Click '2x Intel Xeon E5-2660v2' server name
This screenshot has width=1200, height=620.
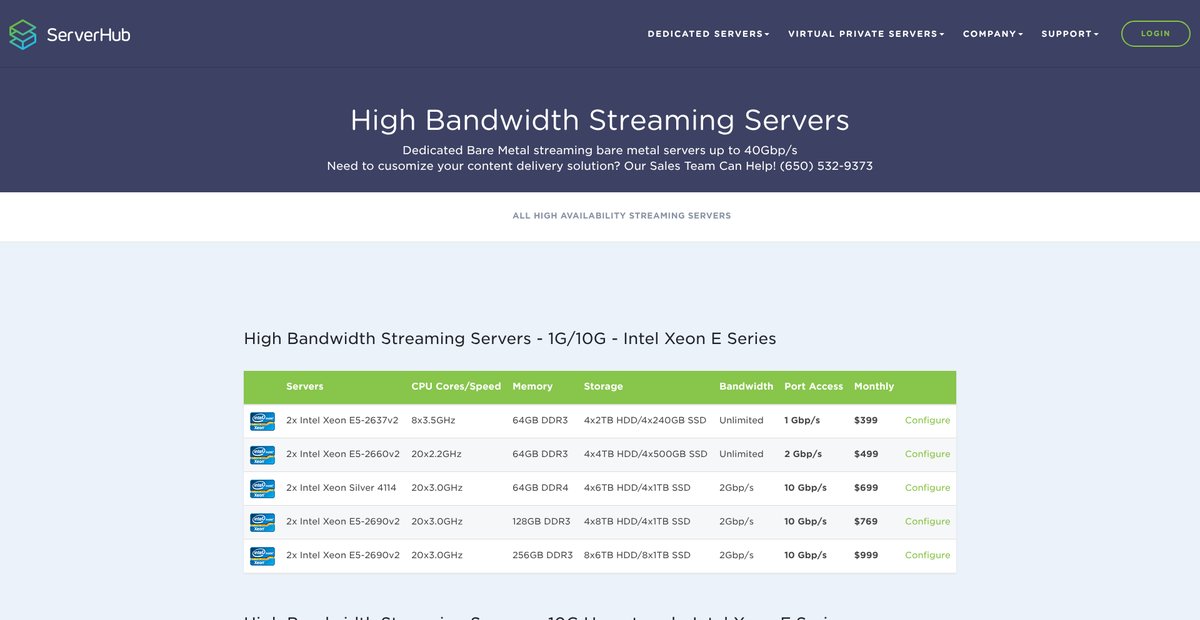click(343, 454)
